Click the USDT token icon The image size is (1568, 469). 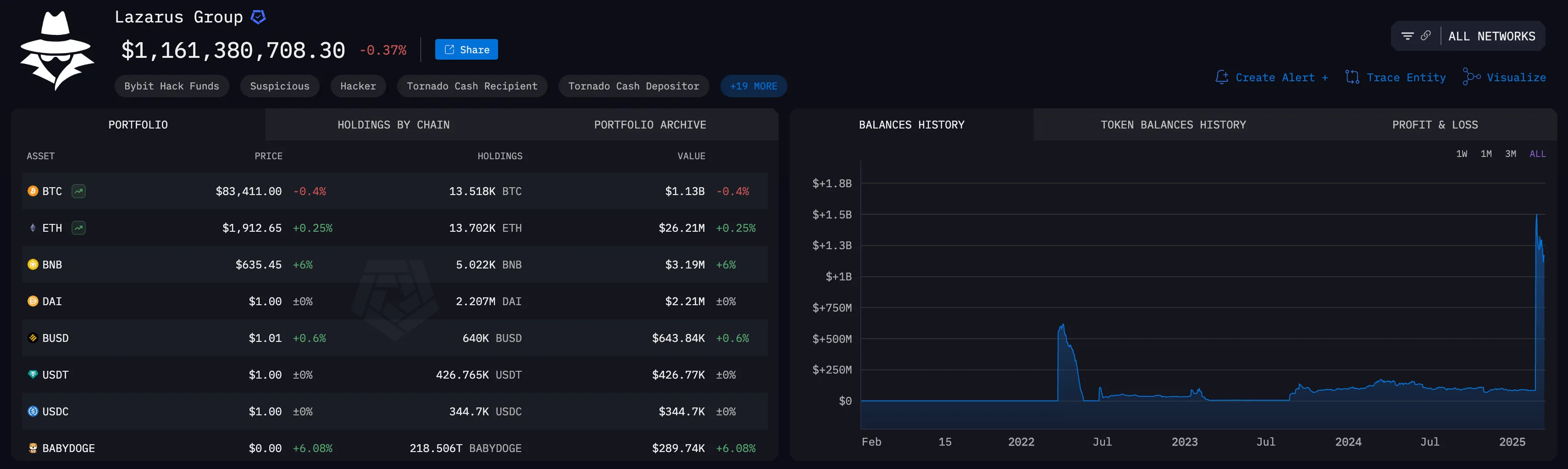pos(33,374)
